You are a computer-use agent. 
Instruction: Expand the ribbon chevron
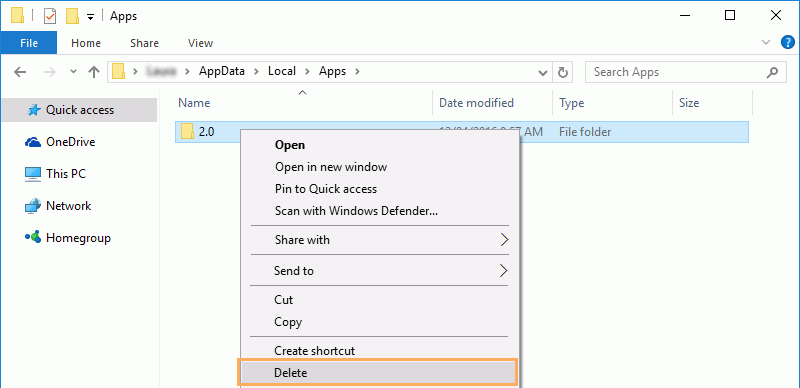766,42
